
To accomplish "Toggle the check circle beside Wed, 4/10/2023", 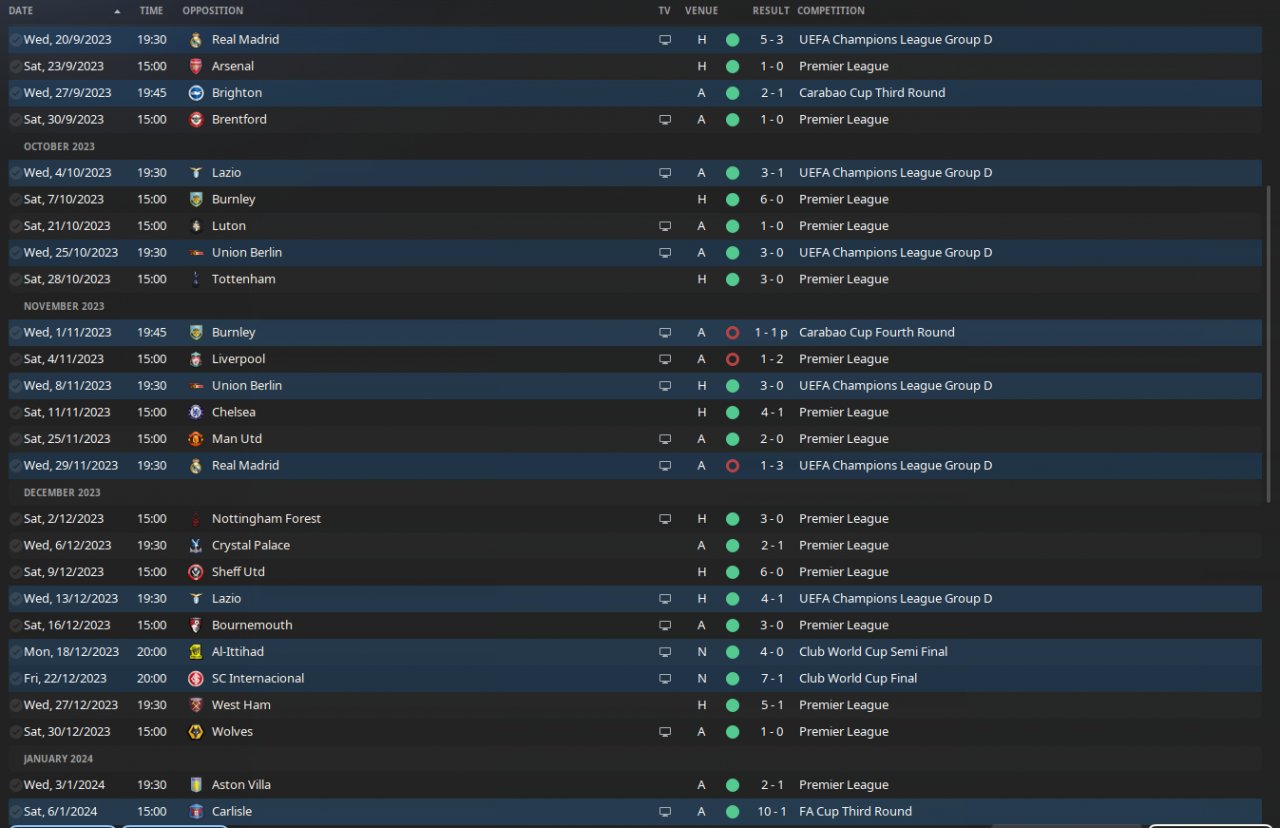I will [15, 173].
